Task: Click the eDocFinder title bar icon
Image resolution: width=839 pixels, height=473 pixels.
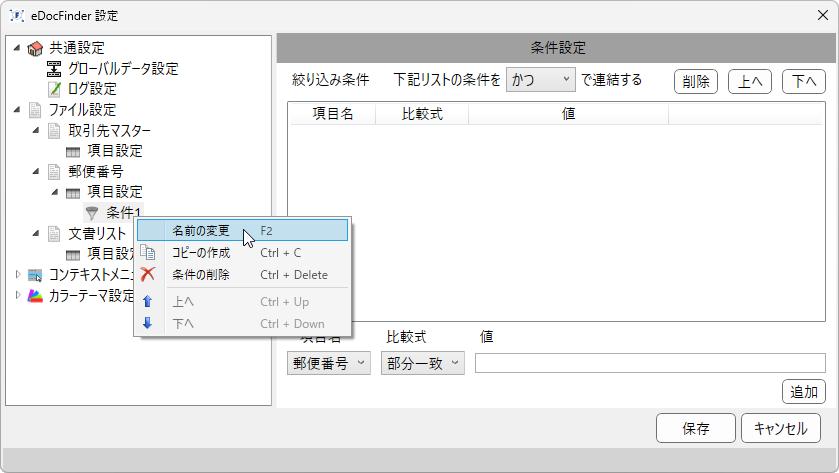Action: (x=17, y=16)
